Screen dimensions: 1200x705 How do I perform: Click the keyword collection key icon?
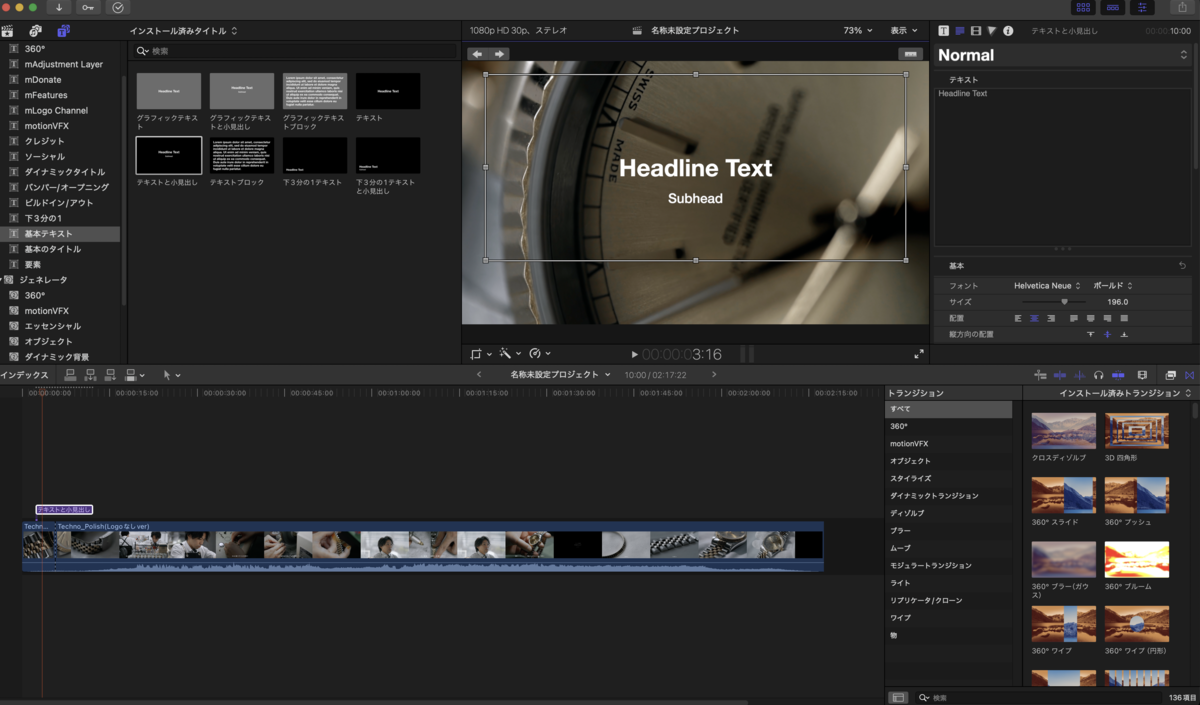click(x=89, y=7)
